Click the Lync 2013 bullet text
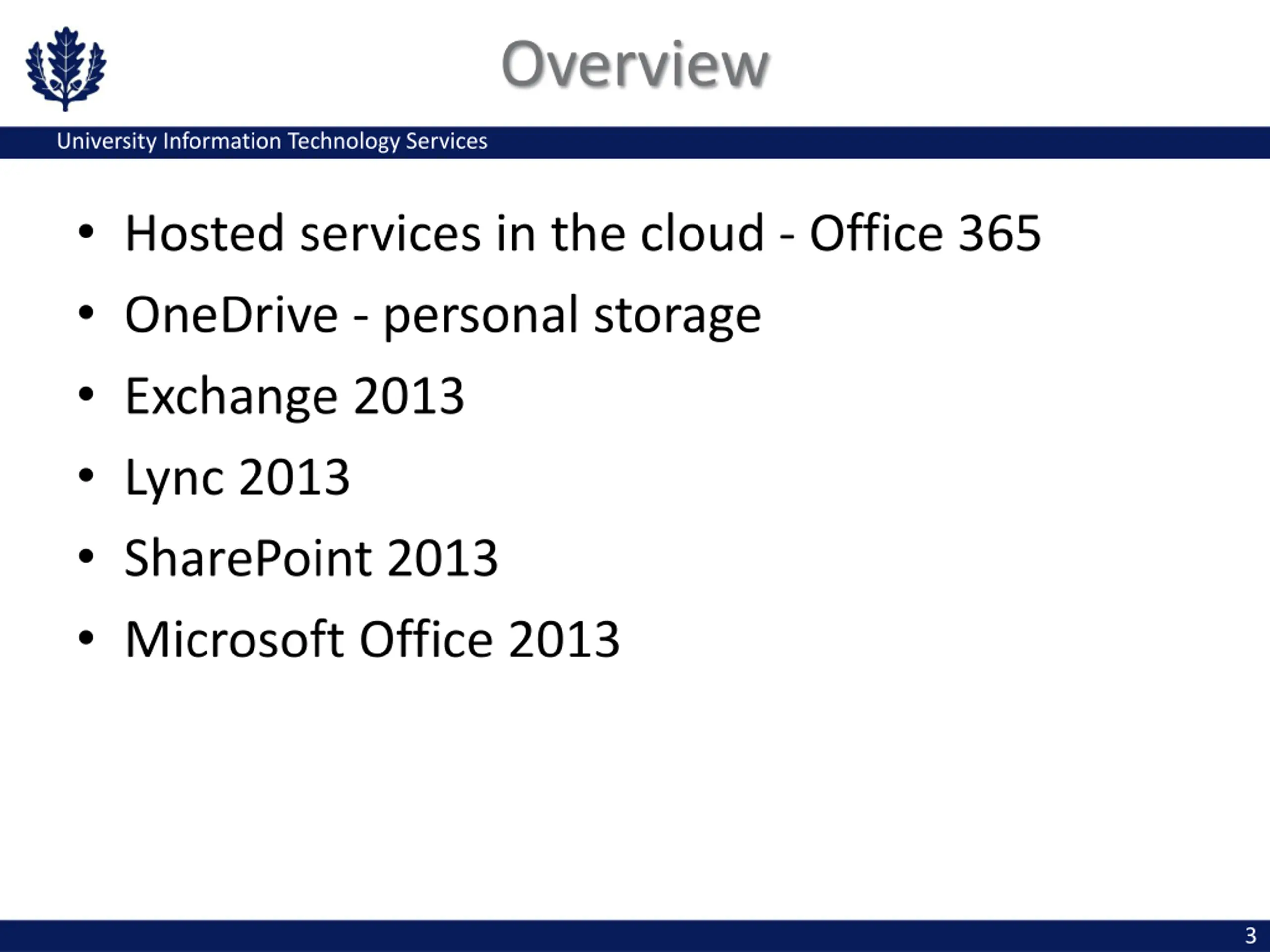 pyautogui.click(x=237, y=478)
